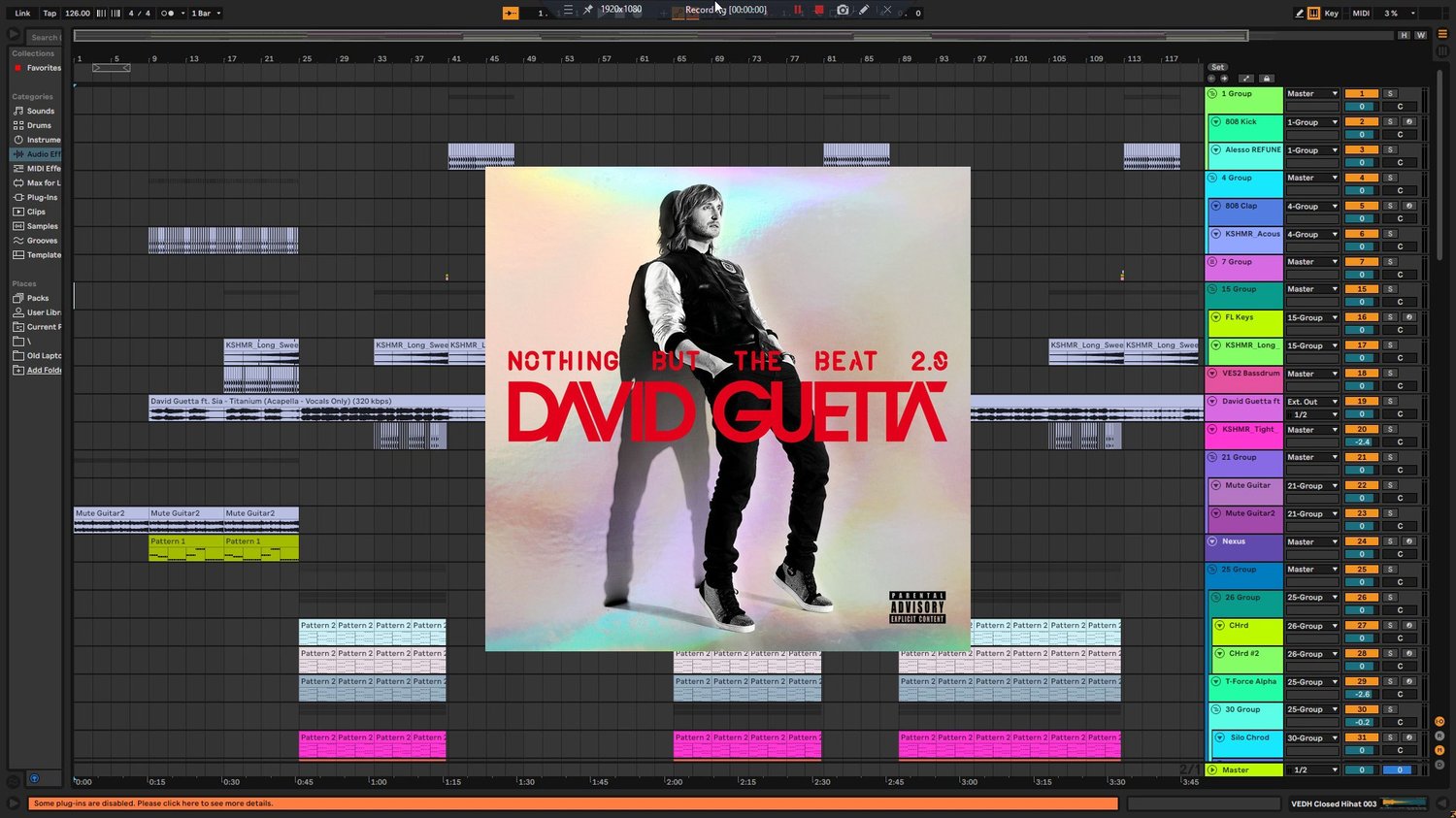
Task: Click the 30 Group volume -0.2
Action: coord(1362,722)
